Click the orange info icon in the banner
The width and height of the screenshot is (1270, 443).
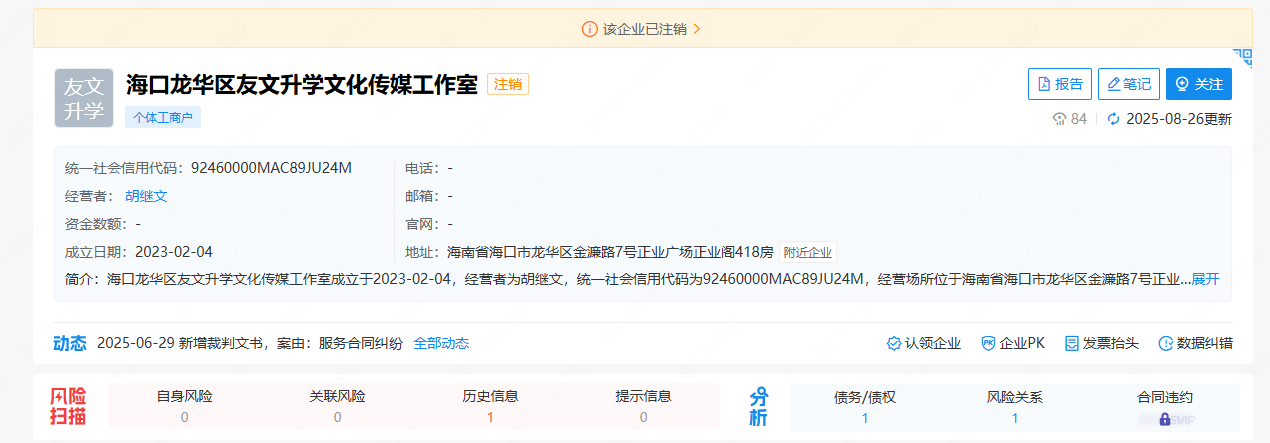click(590, 29)
